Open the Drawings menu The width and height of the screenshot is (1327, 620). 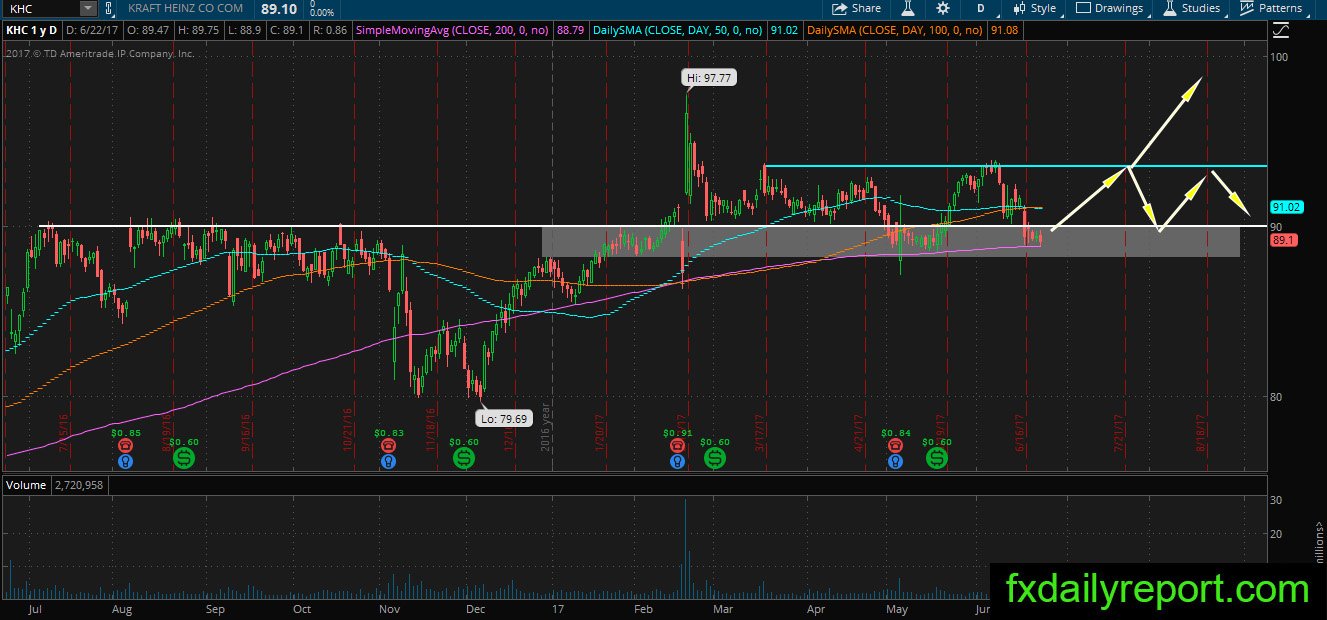[1110, 8]
